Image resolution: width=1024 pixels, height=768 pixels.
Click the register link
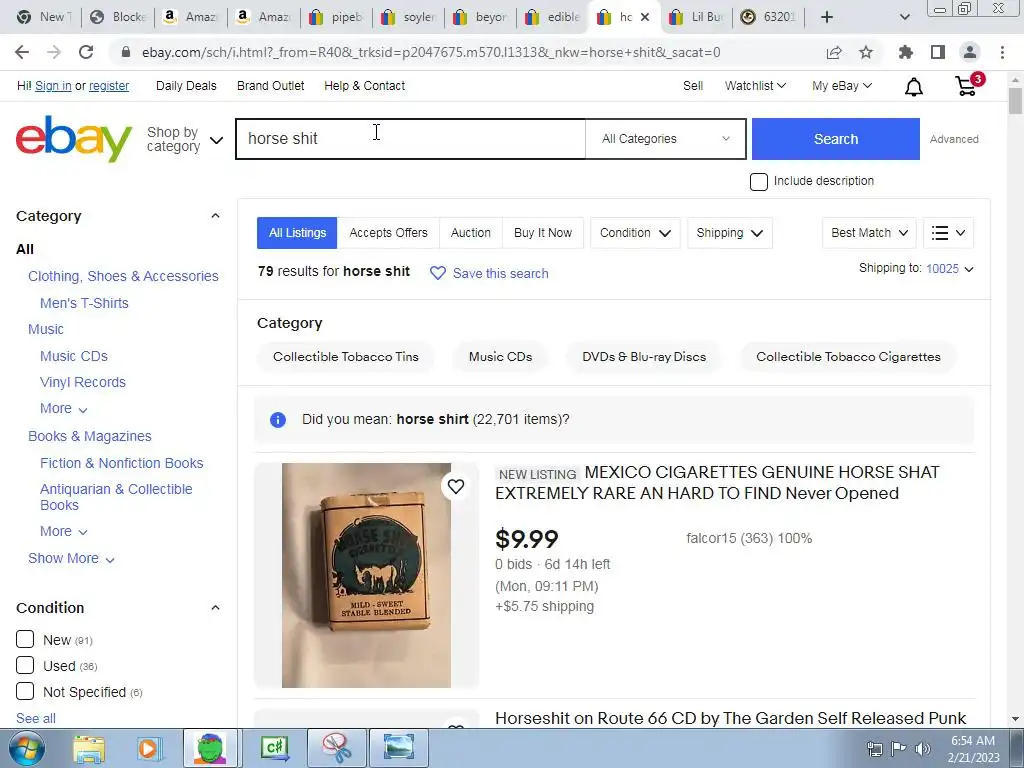pos(109,86)
